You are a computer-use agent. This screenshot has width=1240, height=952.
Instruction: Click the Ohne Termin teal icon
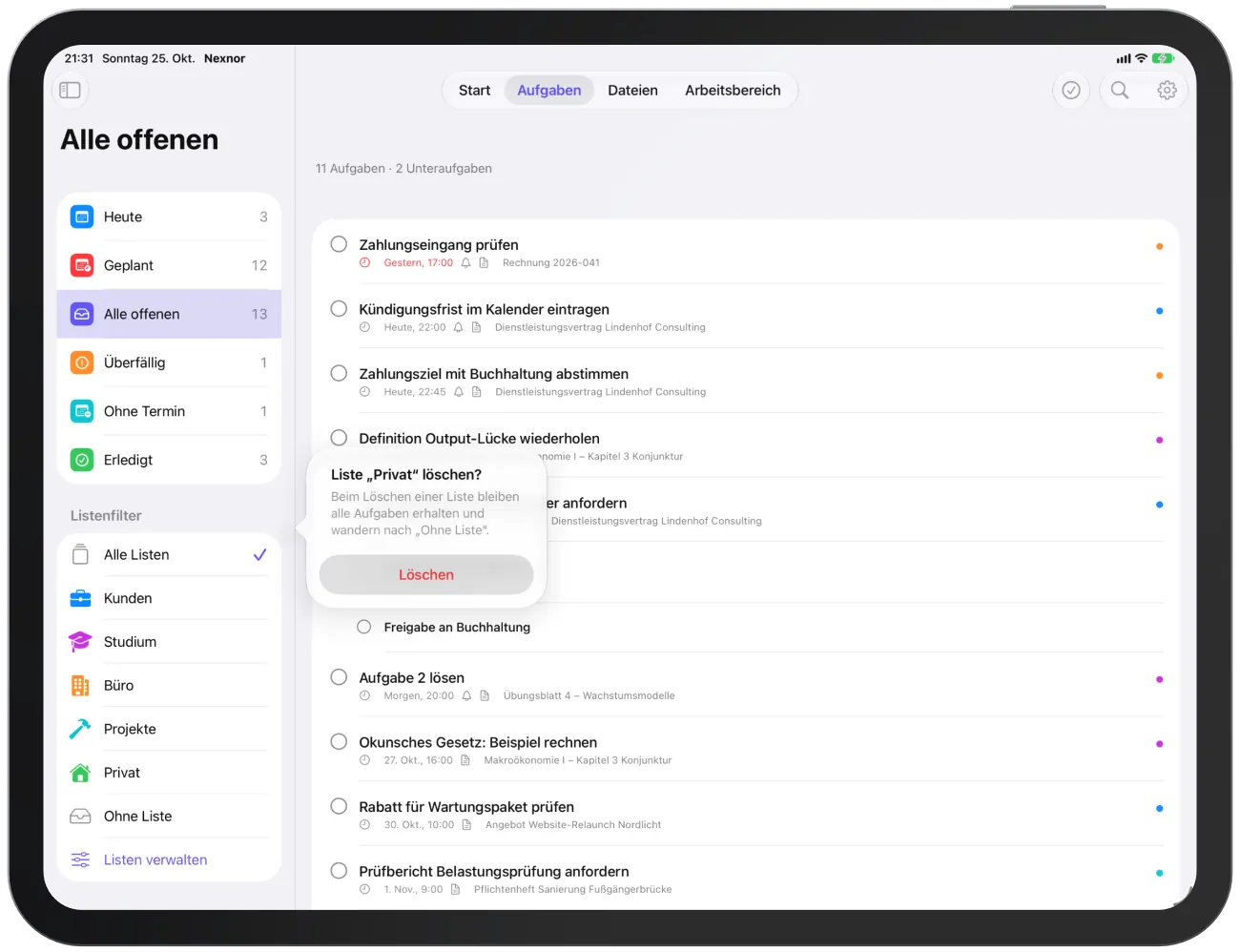click(x=82, y=412)
